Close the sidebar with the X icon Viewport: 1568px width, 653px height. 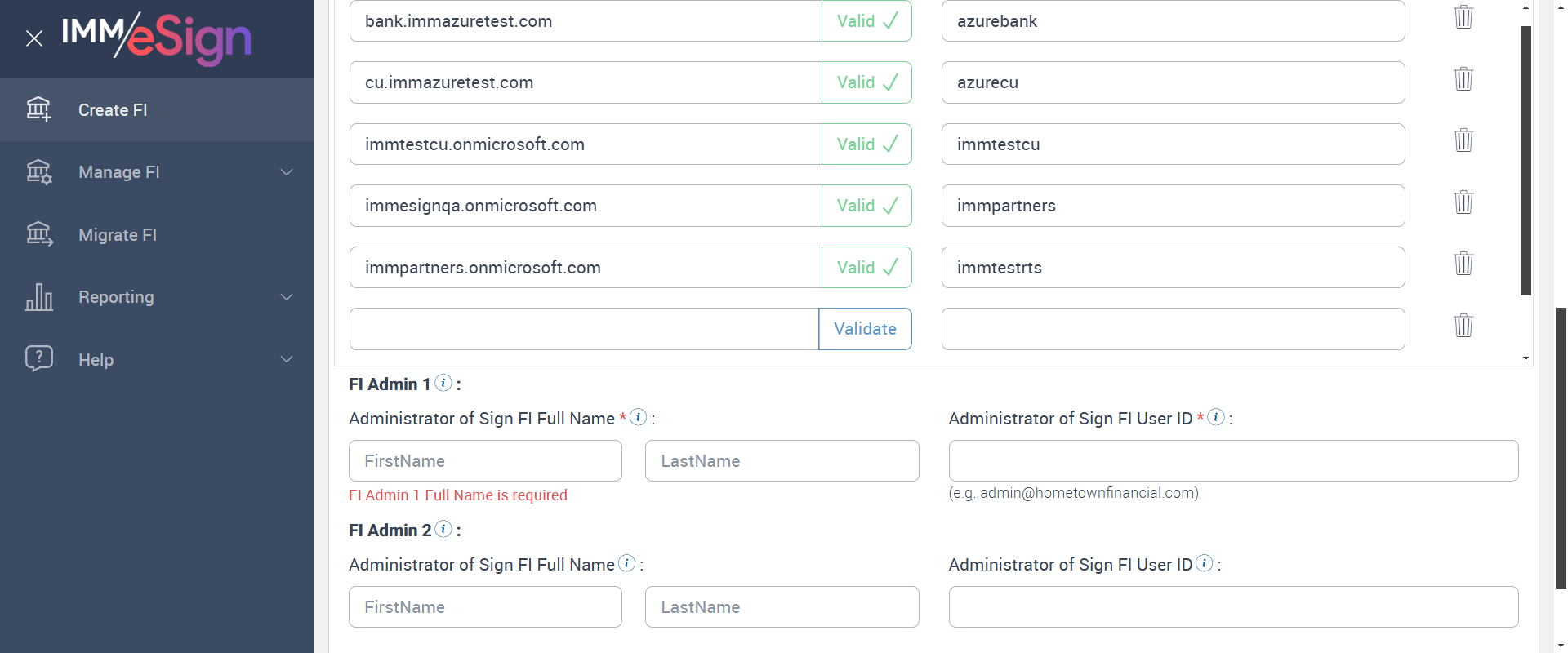[x=34, y=38]
